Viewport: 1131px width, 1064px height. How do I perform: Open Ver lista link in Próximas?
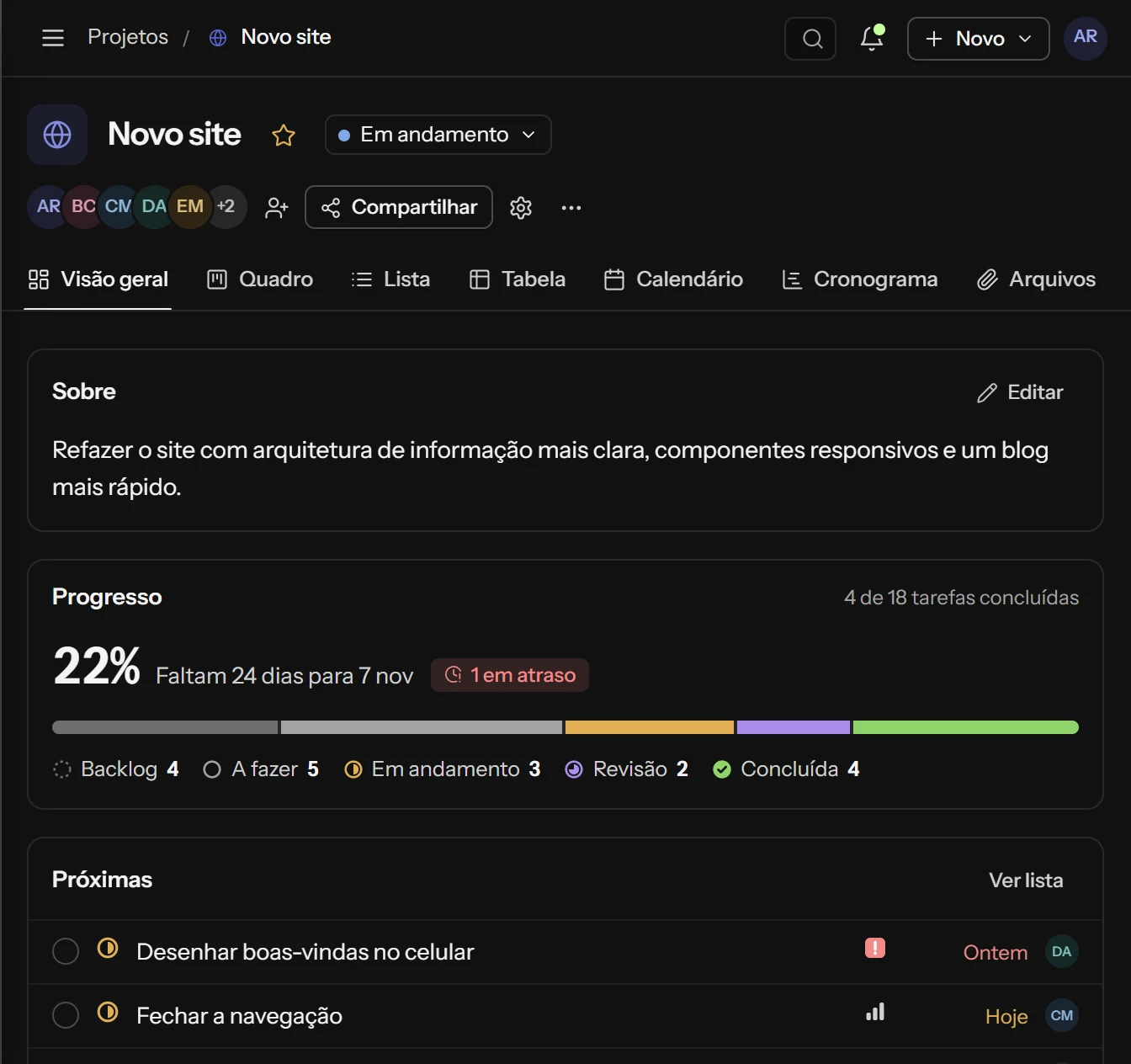tap(1026, 880)
